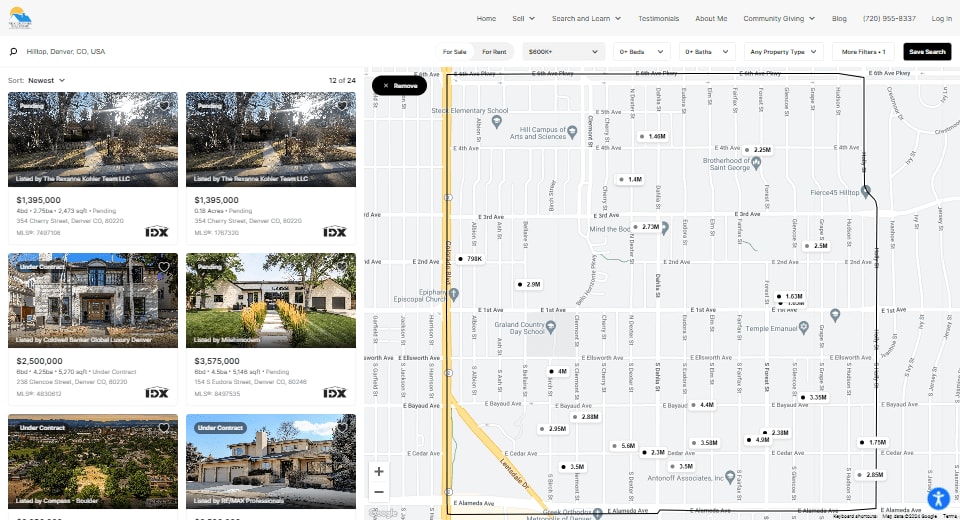Zoom in on the map
This screenshot has width=960, height=520.
[x=379, y=472]
